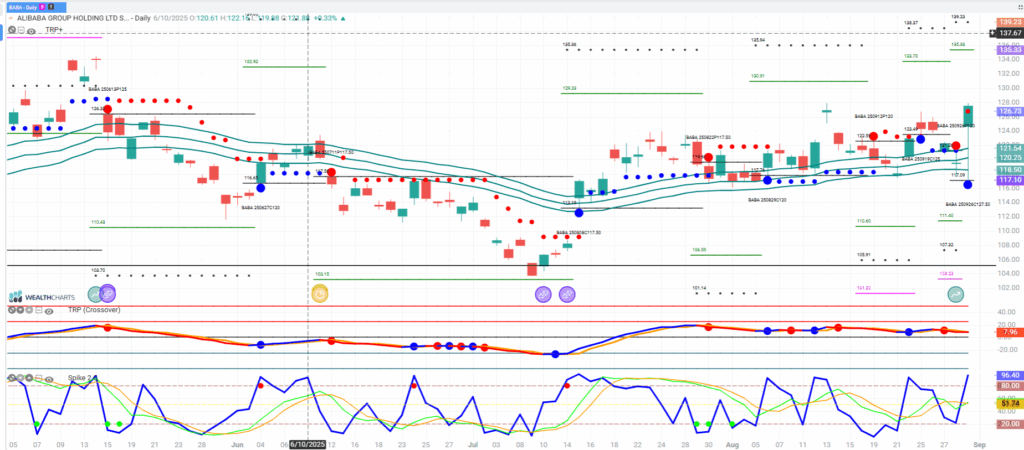Remove the Spike 2 indicator
This screenshot has height=450, width=1024.
click(12, 378)
